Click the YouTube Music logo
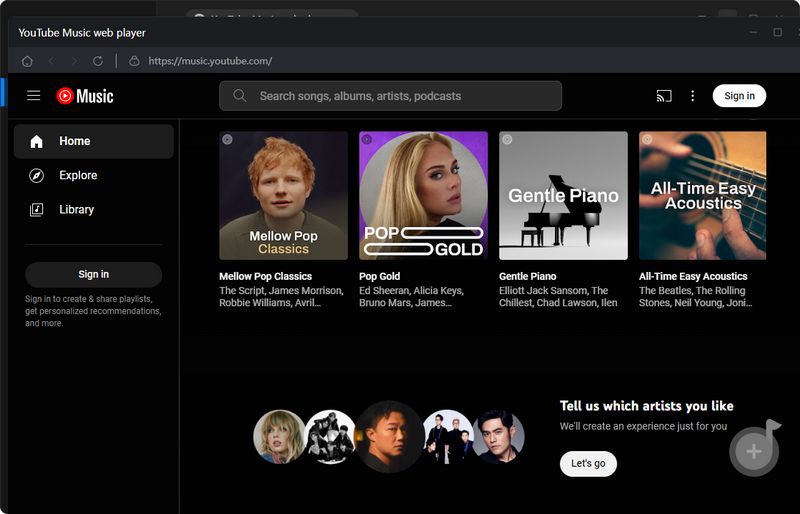Screen dimensions: 800x514 pyautogui.click(x=85, y=96)
